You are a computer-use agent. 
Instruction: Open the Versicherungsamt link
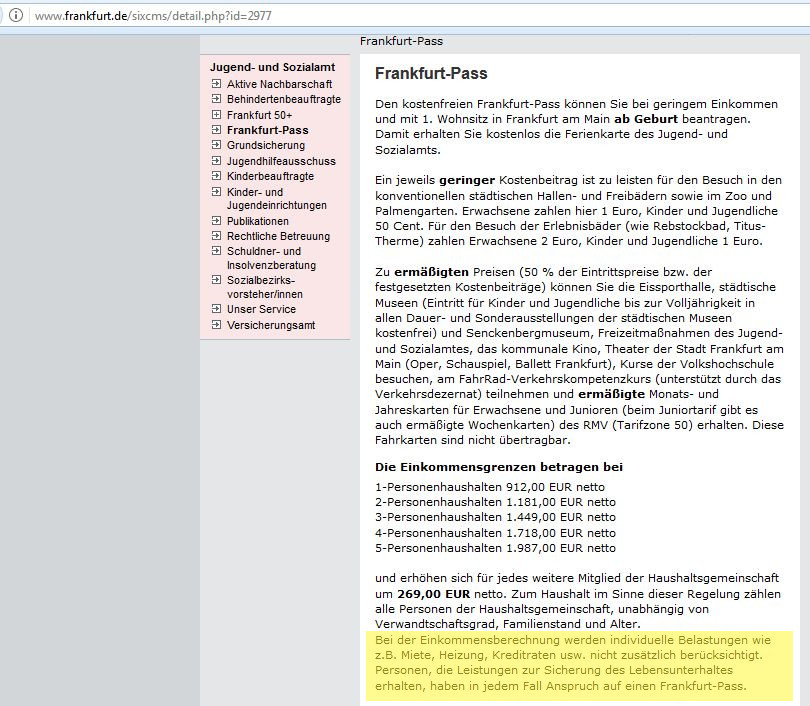271,325
